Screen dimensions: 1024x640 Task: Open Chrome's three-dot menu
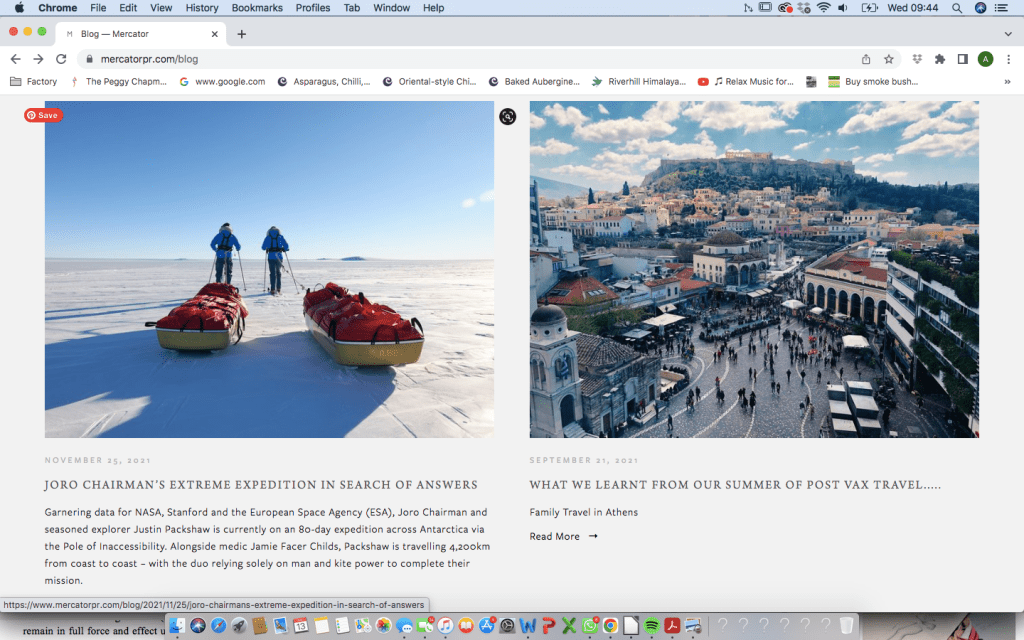coord(1007,59)
